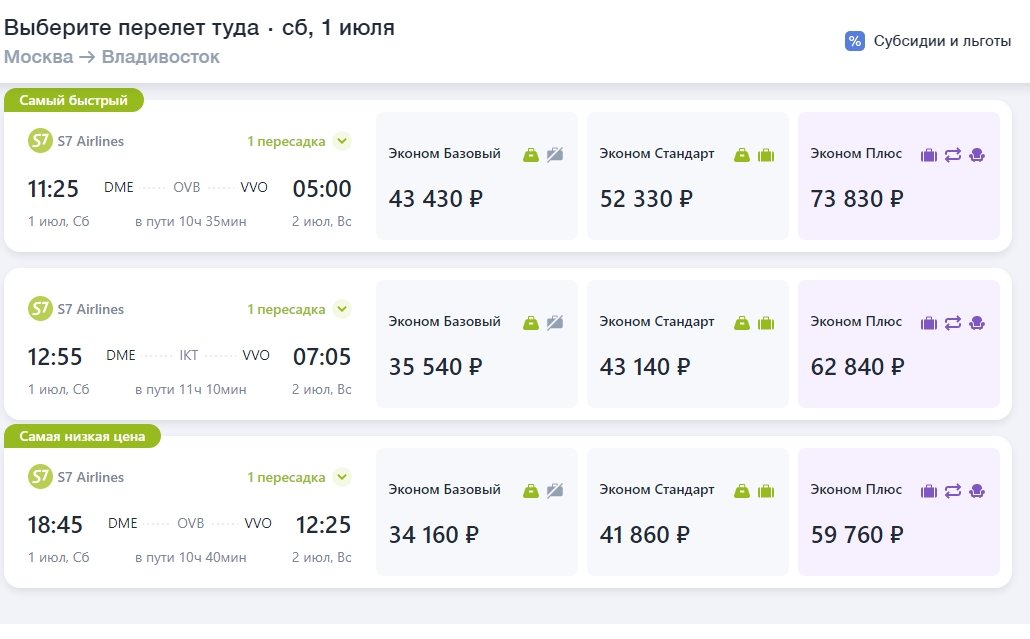Expand transfer details for the 12:55 flight
The height and width of the screenshot is (639, 1030).
coord(342,309)
